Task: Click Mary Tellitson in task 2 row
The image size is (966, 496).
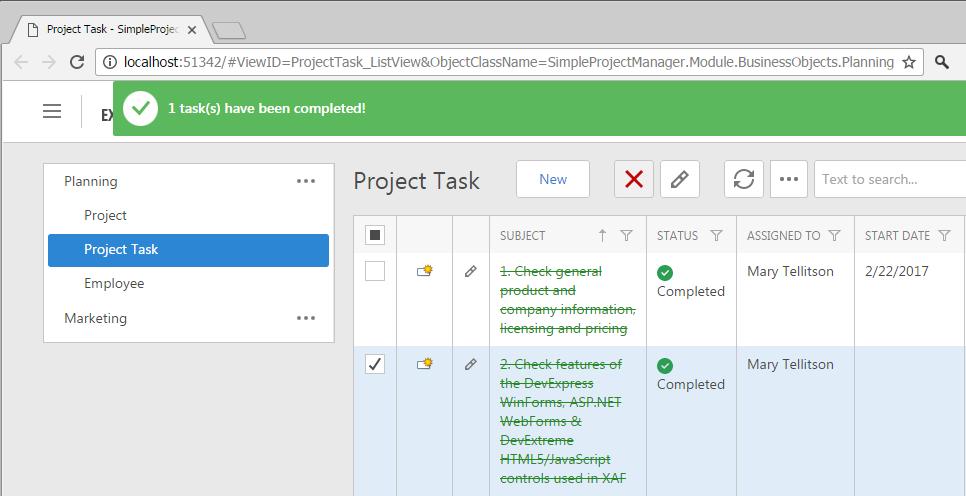Action: [x=790, y=364]
